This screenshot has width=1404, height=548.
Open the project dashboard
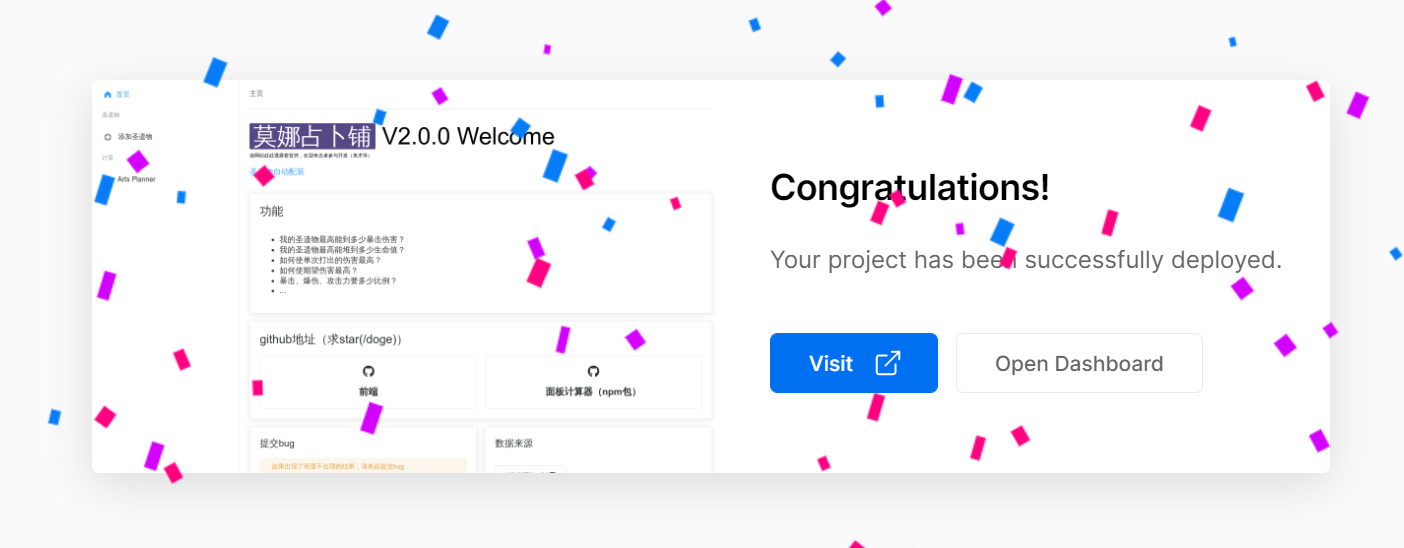point(1079,363)
